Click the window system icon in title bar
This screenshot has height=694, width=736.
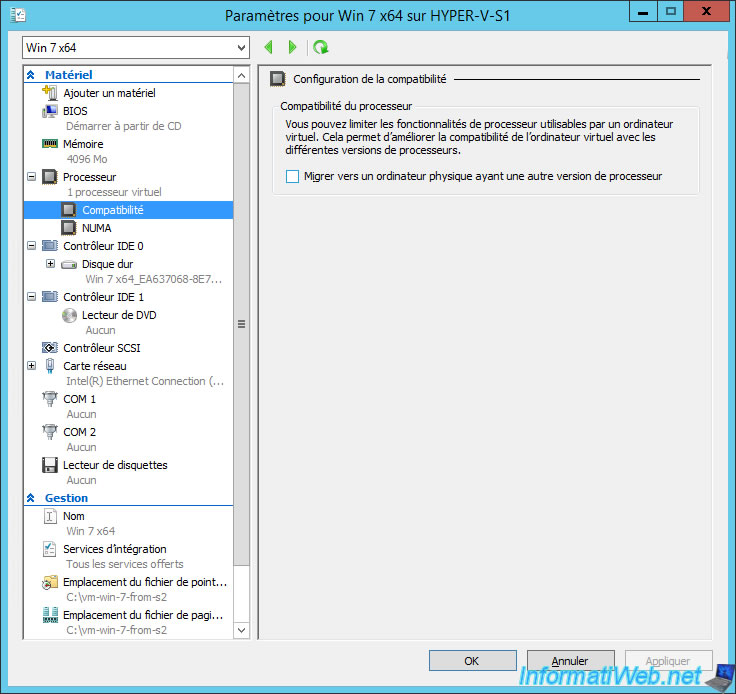click(x=17, y=15)
